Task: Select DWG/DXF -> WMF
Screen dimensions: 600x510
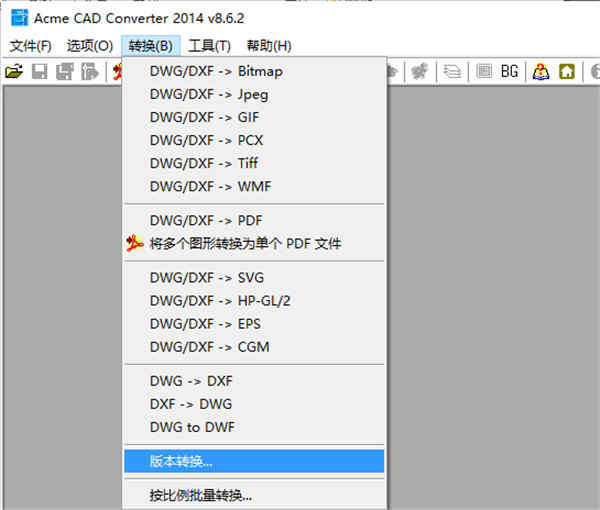Action: [254, 186]
